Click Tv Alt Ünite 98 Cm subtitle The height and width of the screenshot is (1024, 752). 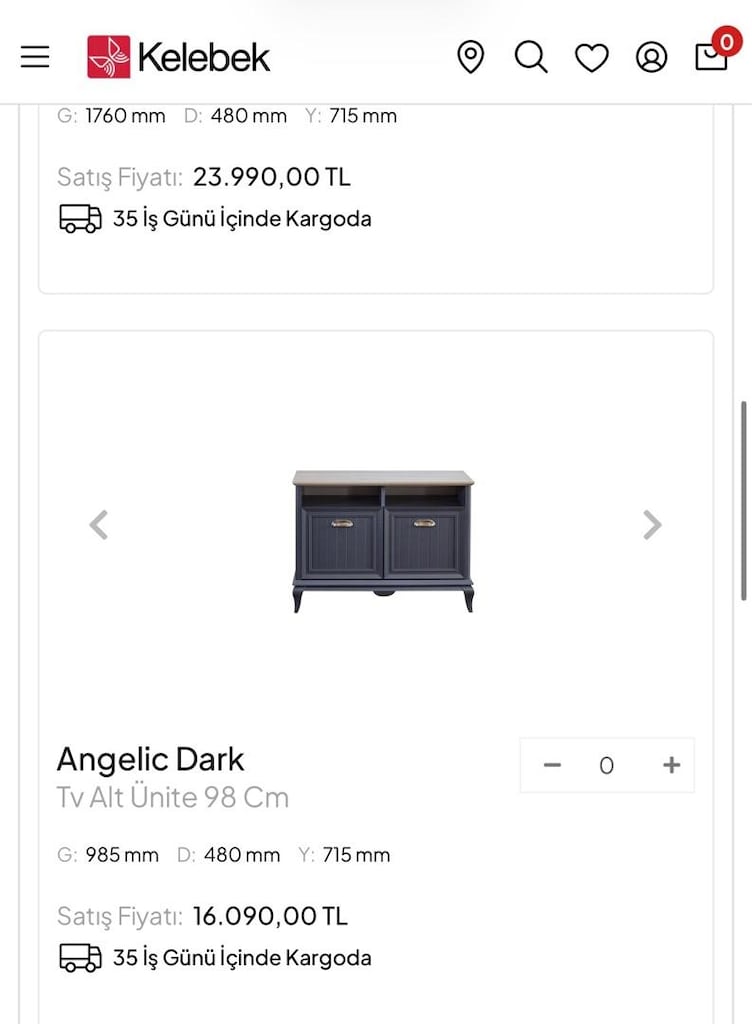click(x=173, y=797)
